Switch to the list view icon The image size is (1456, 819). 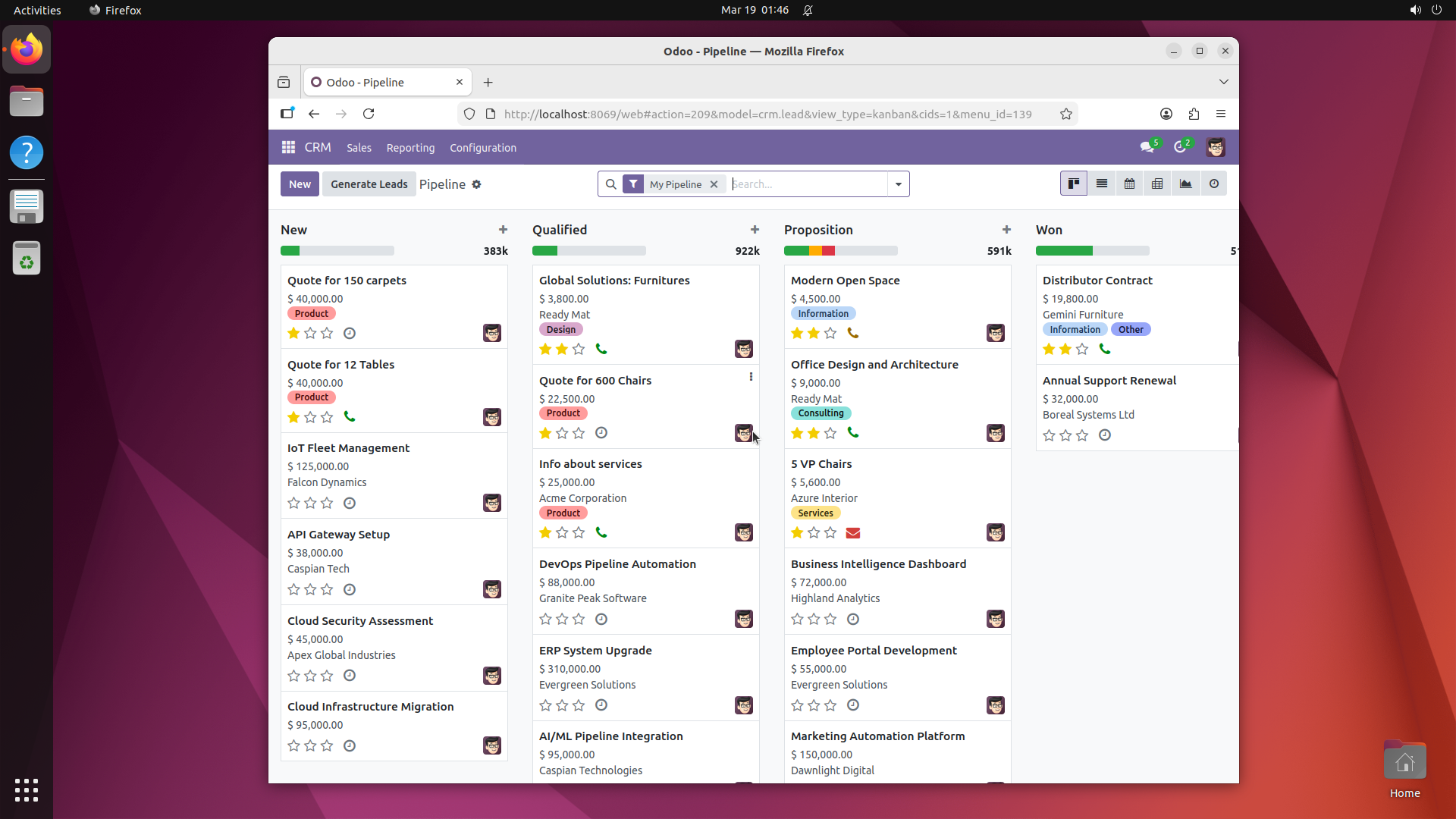pyautogui.click(x=1101, y=184)
